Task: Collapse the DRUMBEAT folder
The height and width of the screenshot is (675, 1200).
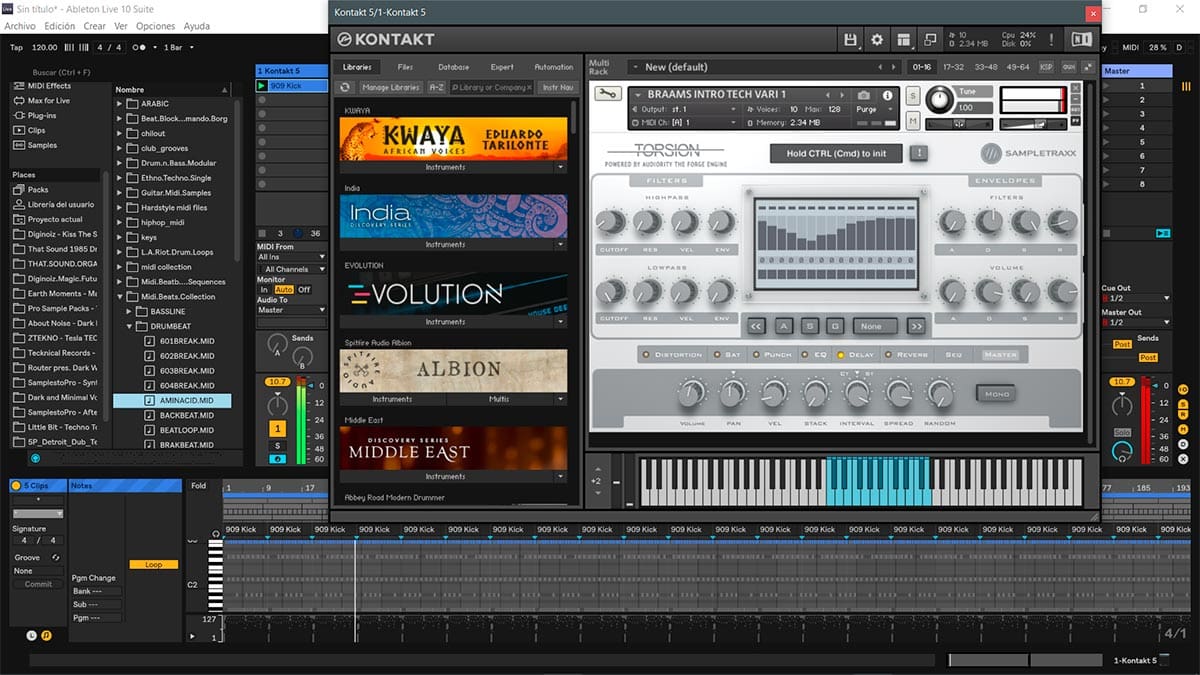Action: (x=130, y=326)
